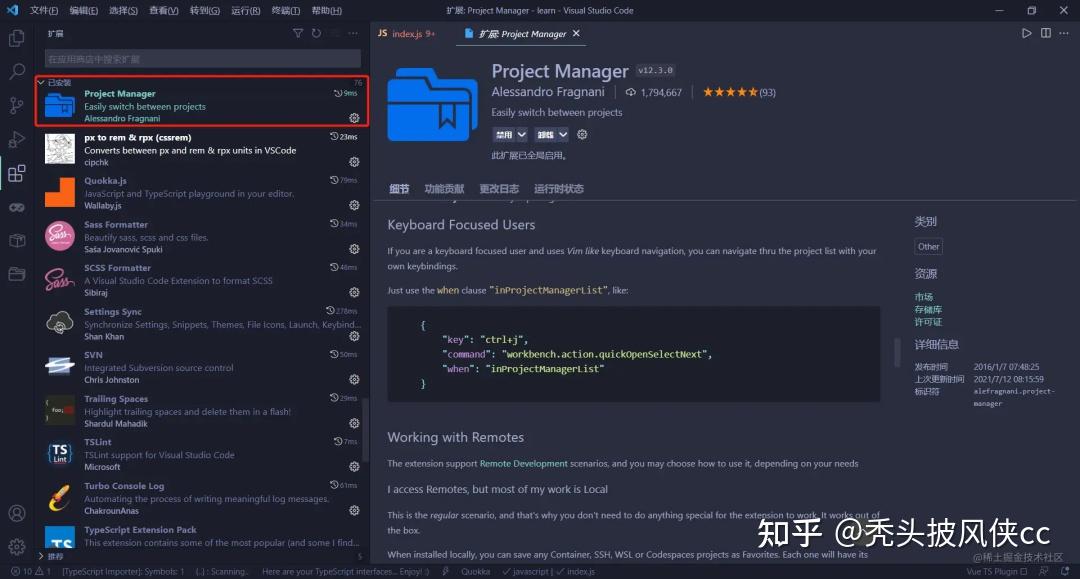Open the Run menu
Screen dimensions: 1080x579
(x=245, y=10)
